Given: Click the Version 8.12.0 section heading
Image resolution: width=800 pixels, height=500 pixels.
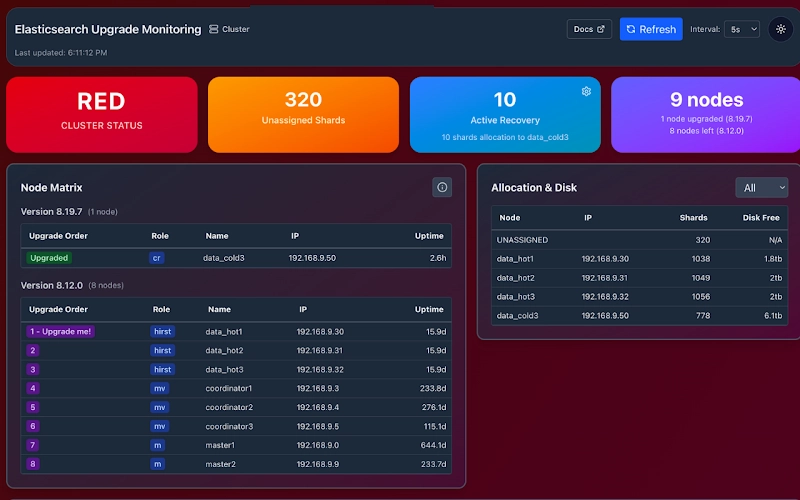Looking at the screenshot, I should [x=52, y=285].
